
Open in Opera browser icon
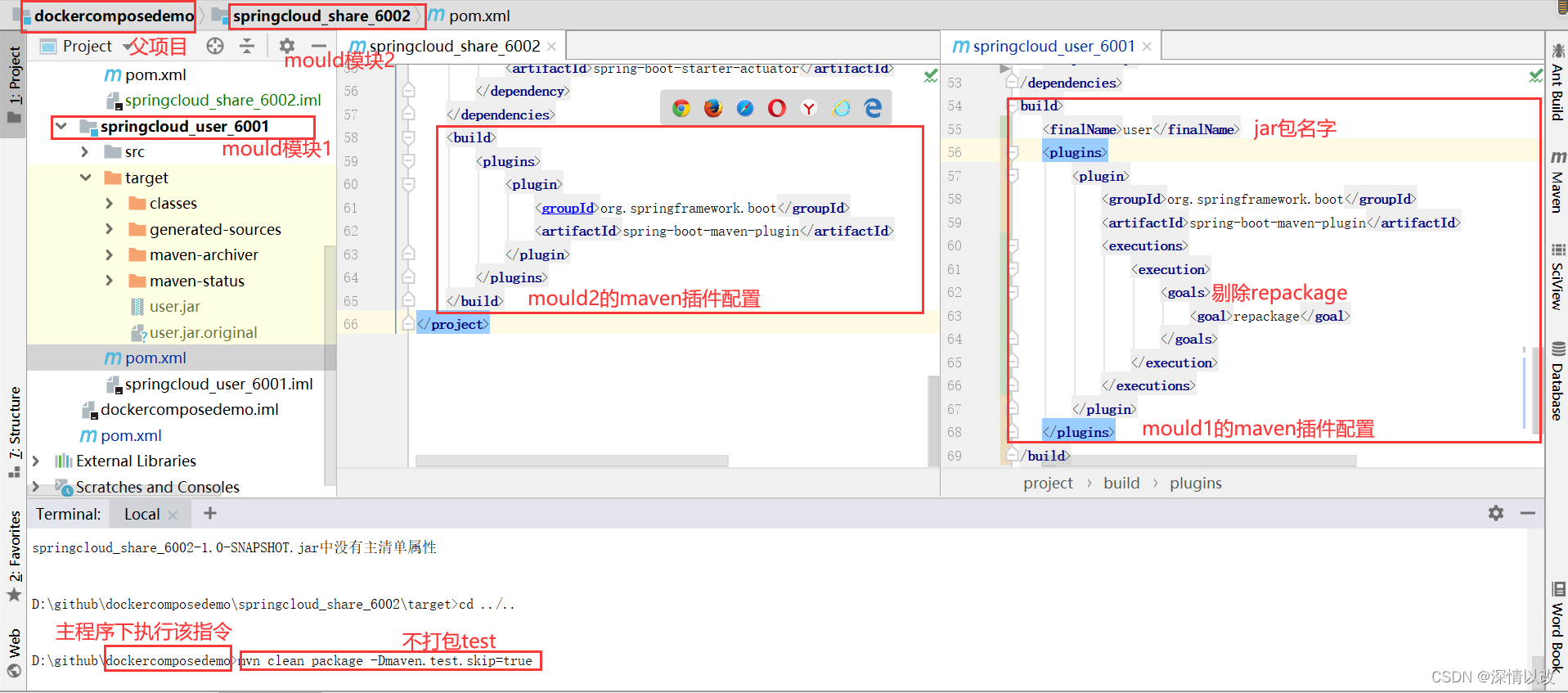[x=777, y=108]
